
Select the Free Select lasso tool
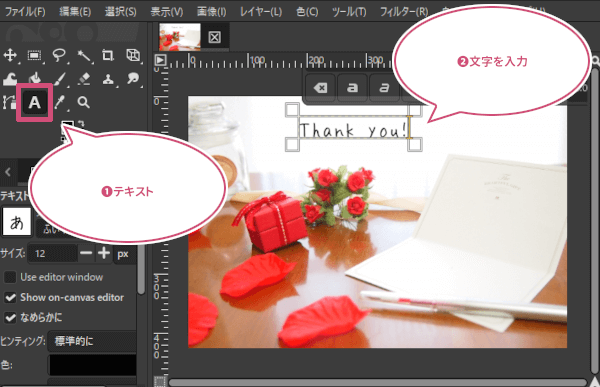pos(59,56)
